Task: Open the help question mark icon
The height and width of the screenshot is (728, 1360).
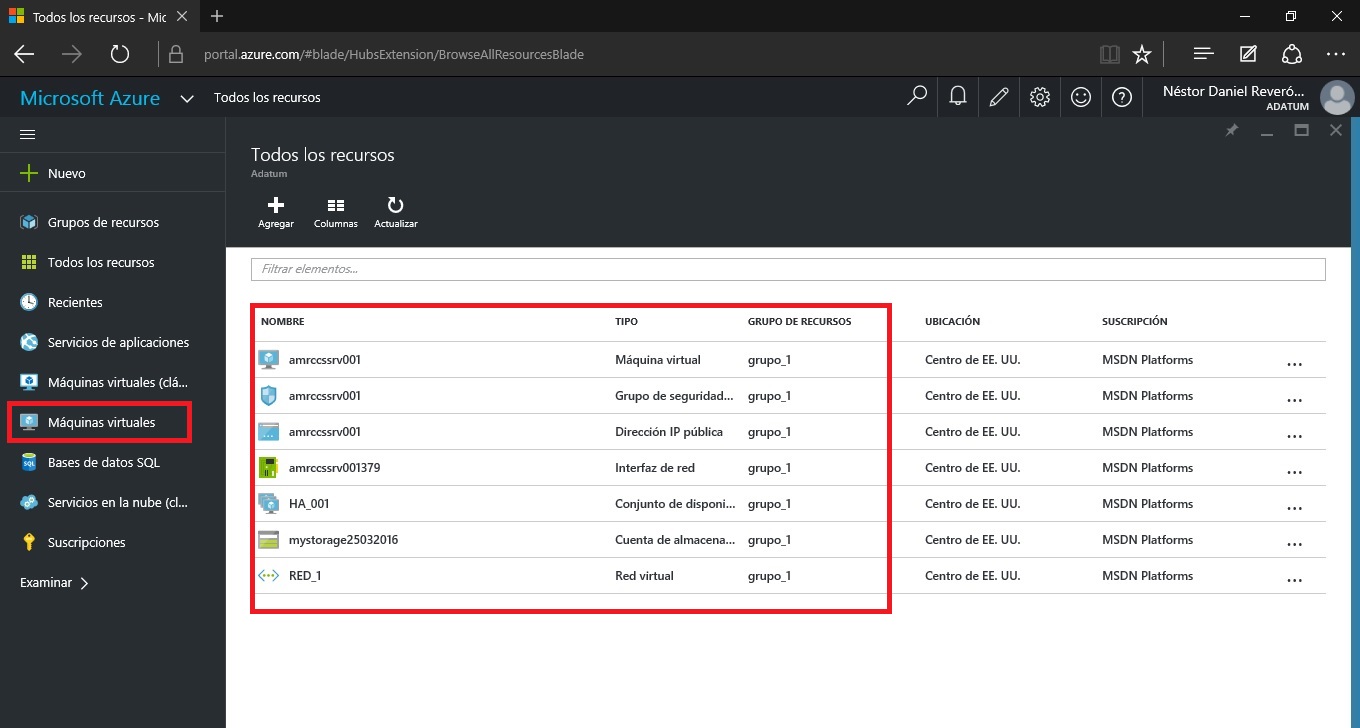Action: click(x=1122, y=97)
